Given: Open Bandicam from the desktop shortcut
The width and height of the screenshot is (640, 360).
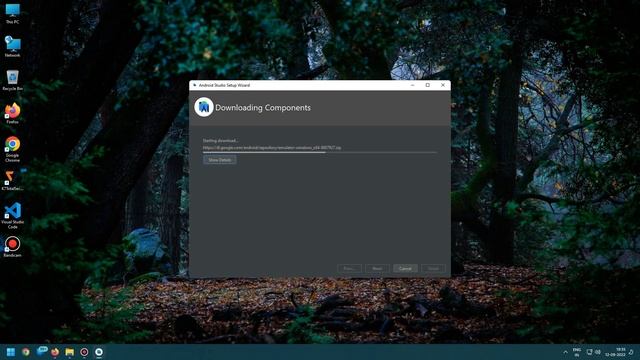Looking at the screenshot, I should click(12, 247).
